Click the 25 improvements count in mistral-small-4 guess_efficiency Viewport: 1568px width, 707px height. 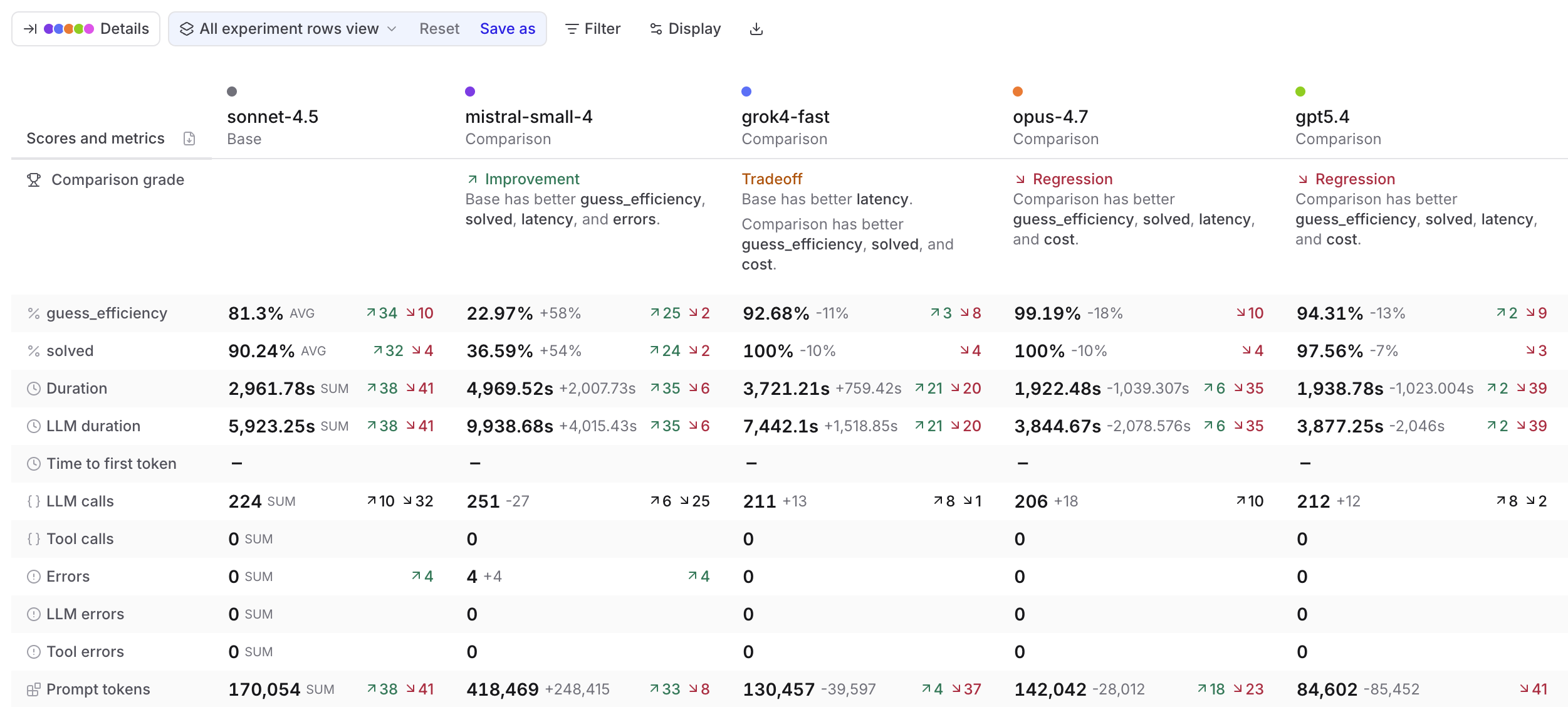point(666,313)
